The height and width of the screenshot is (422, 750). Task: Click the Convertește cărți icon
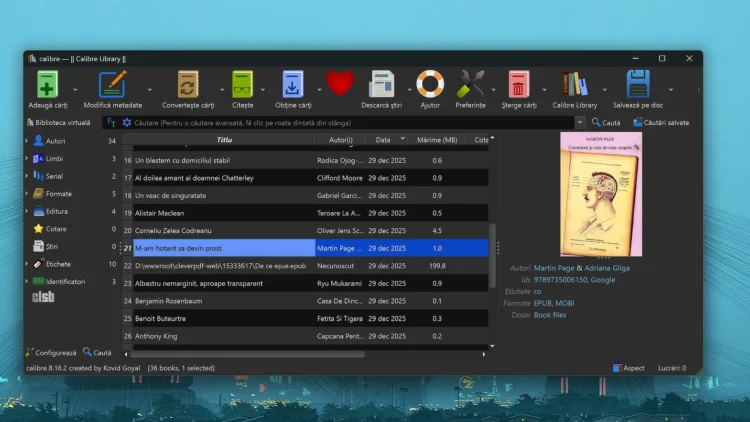coord(188,84)
